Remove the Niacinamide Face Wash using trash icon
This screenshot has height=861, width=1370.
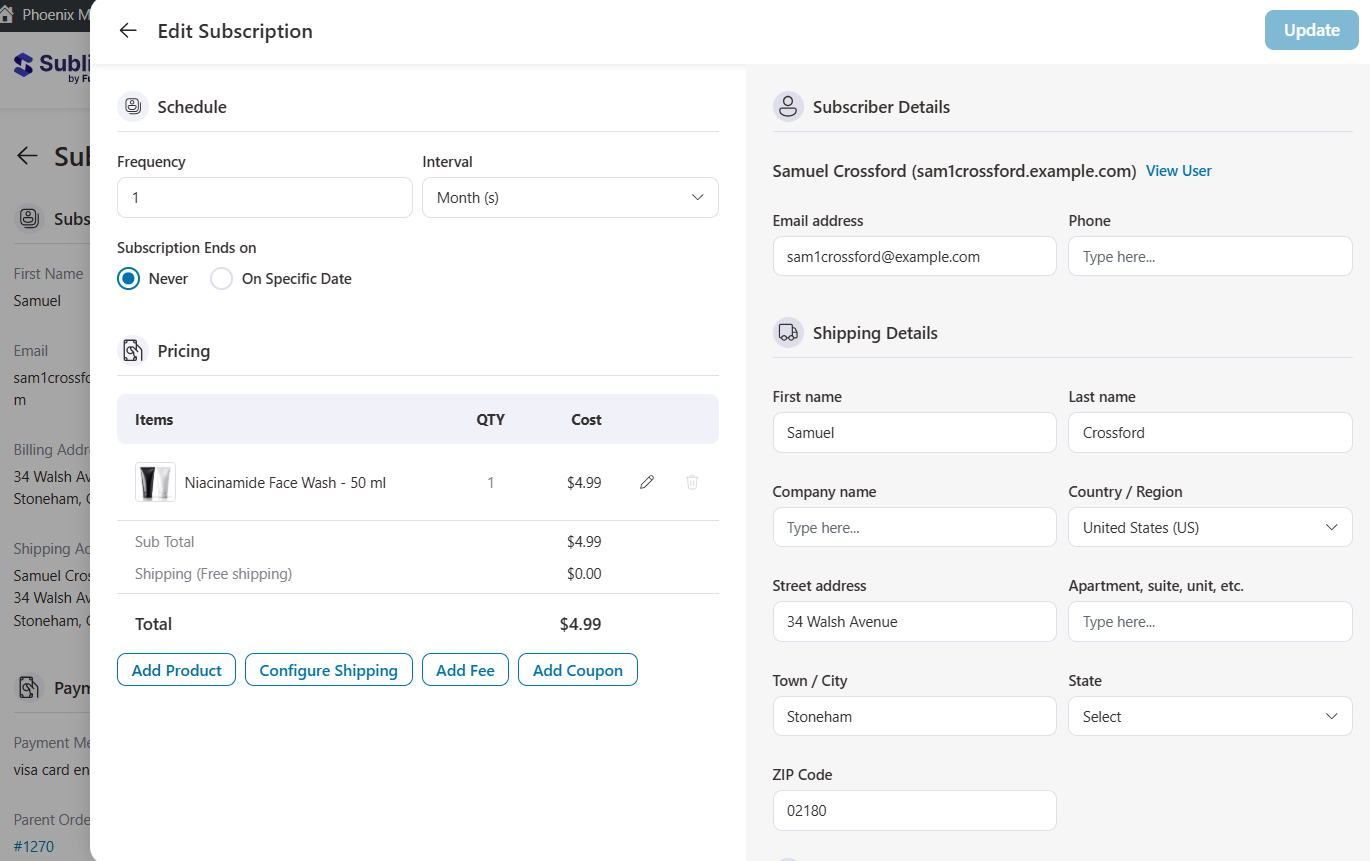(691, 482)
